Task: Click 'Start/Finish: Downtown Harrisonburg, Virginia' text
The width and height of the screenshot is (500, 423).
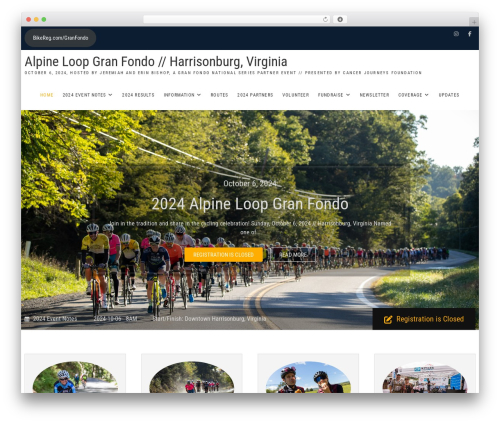Action: [209, 319]
